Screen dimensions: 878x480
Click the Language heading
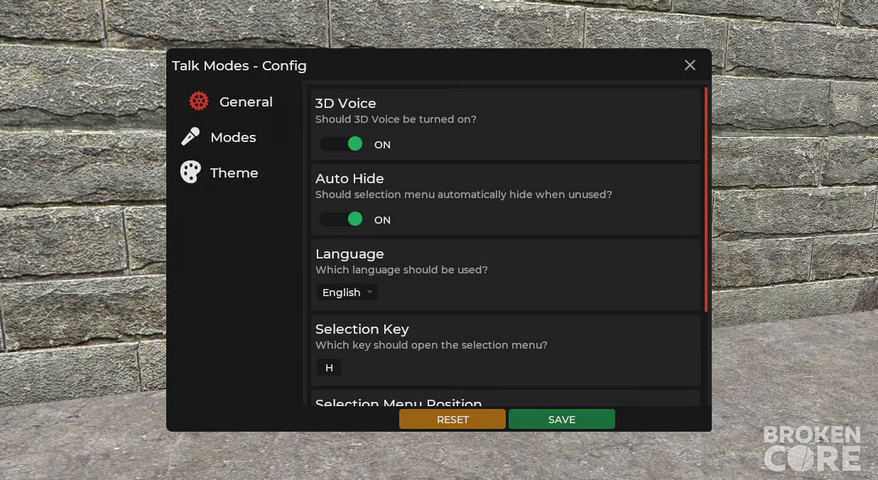349,254
